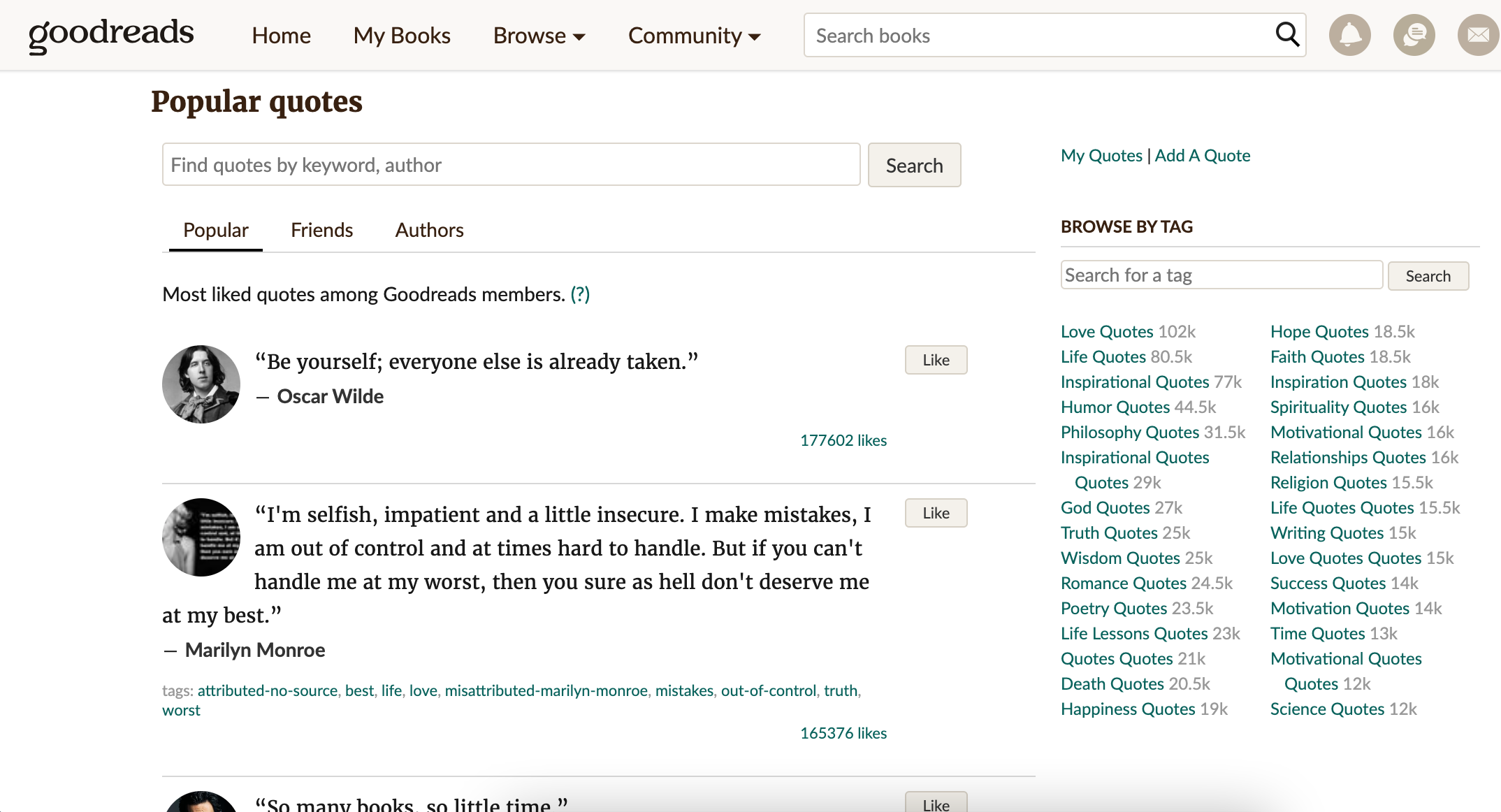The height and width of the screenshot is (812, 1501).
Task: Click the Goodreads logo
Action: coord(110,34)
